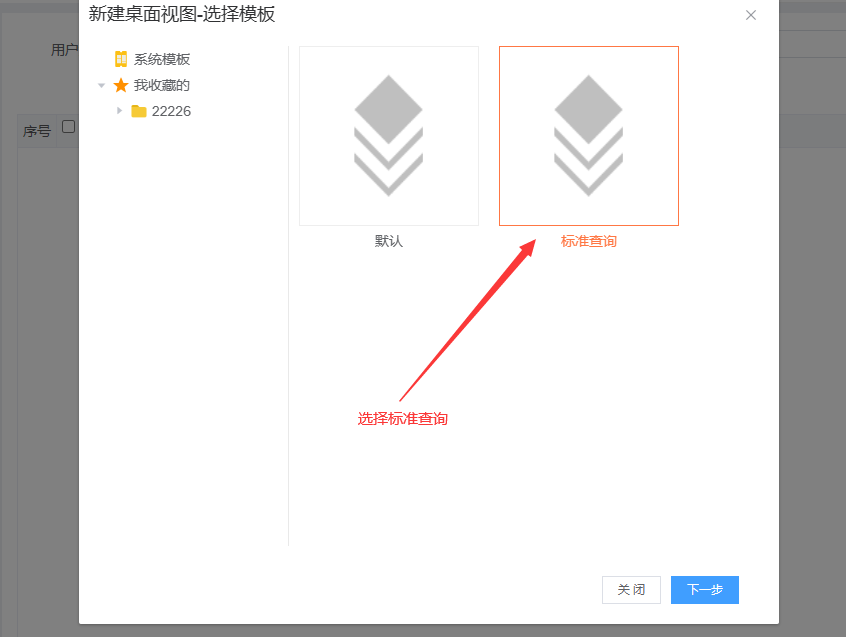Viewport: 846px width, 637px height.
Task: Collapse the 我收藏的 tree node arrow
Action: click(102, 86)
